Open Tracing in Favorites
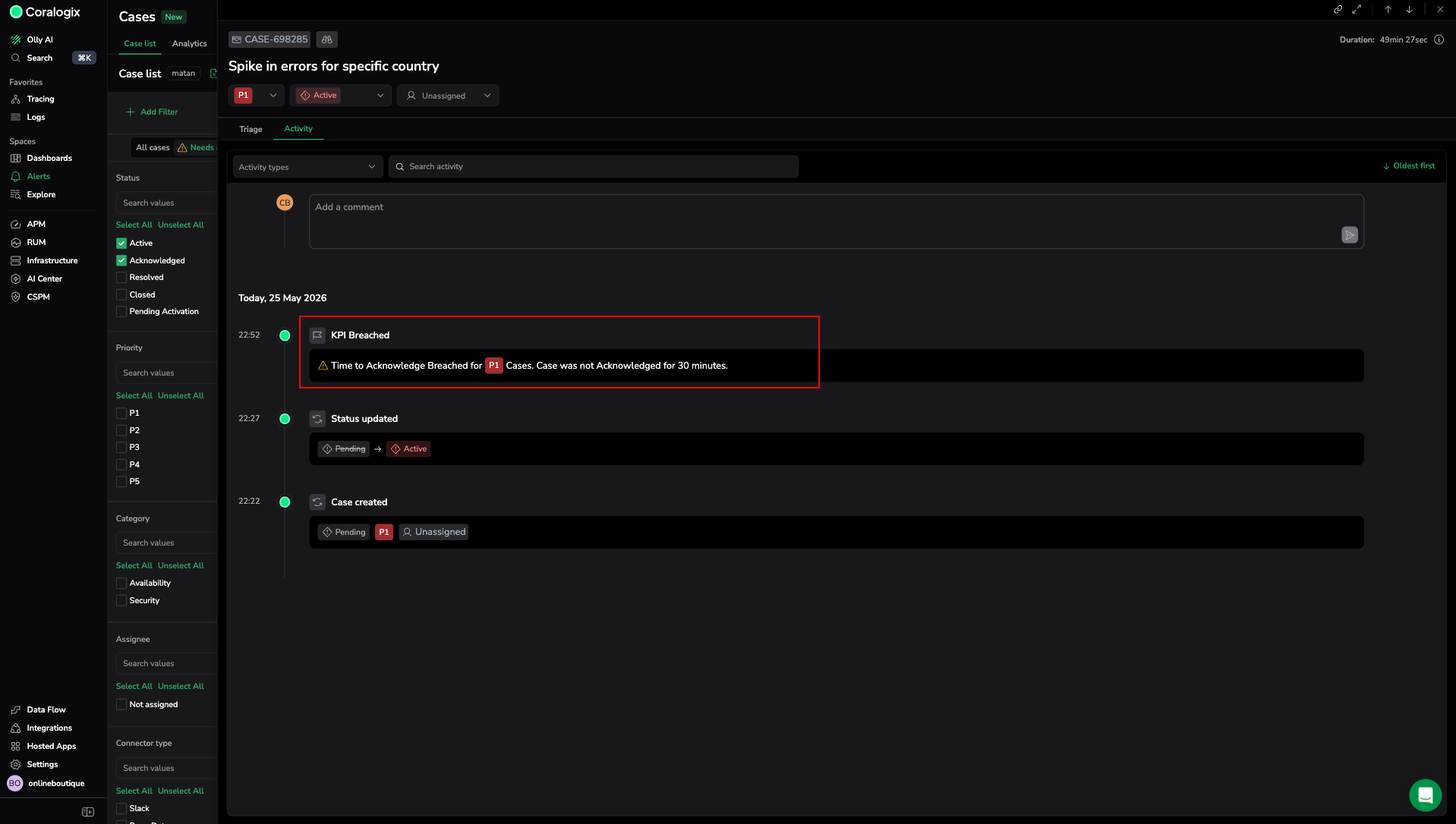This screenshot has width=1456, height=824. coord(33,99)
